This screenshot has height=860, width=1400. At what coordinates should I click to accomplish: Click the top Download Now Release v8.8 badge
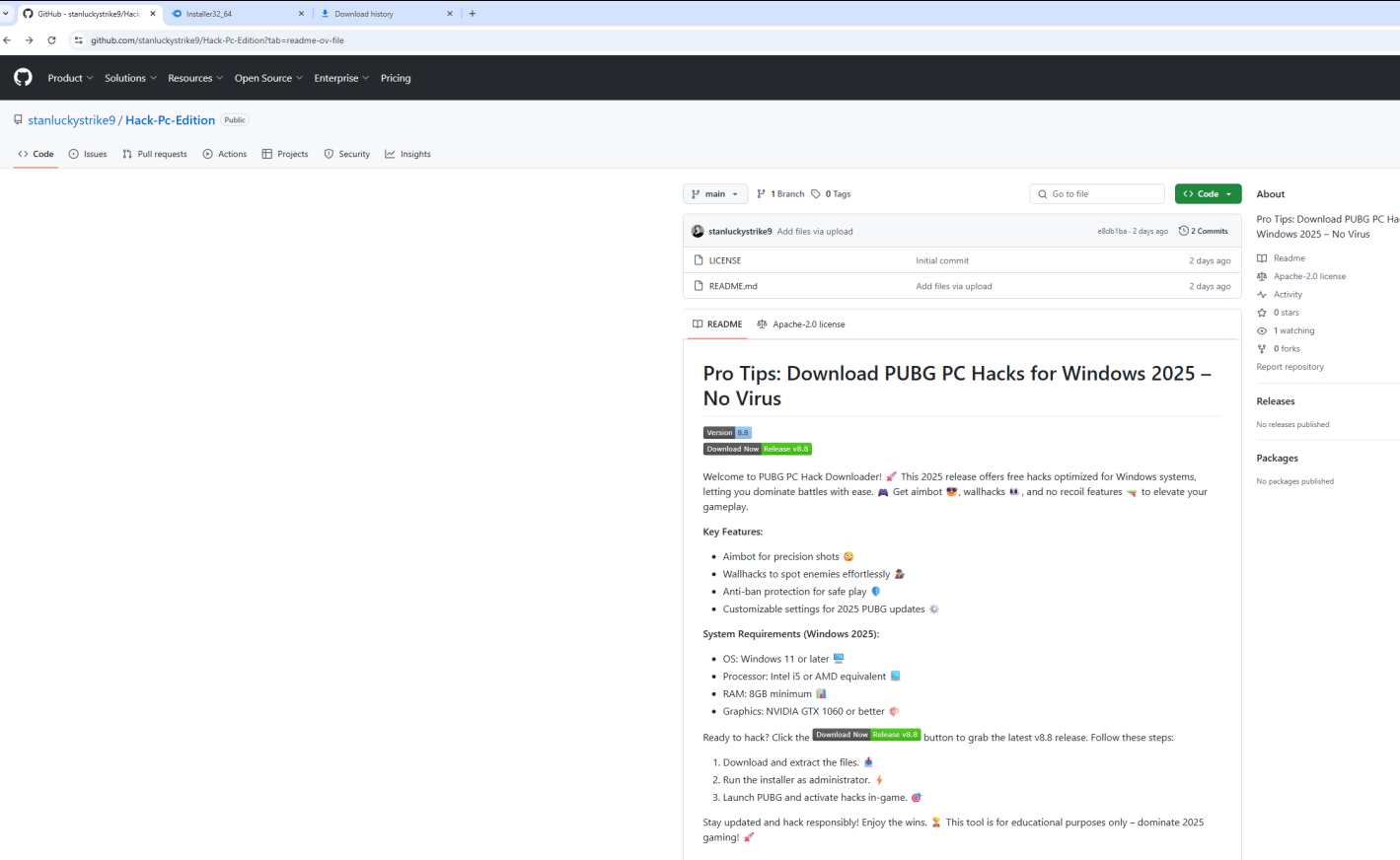click(x=758, y=449)
